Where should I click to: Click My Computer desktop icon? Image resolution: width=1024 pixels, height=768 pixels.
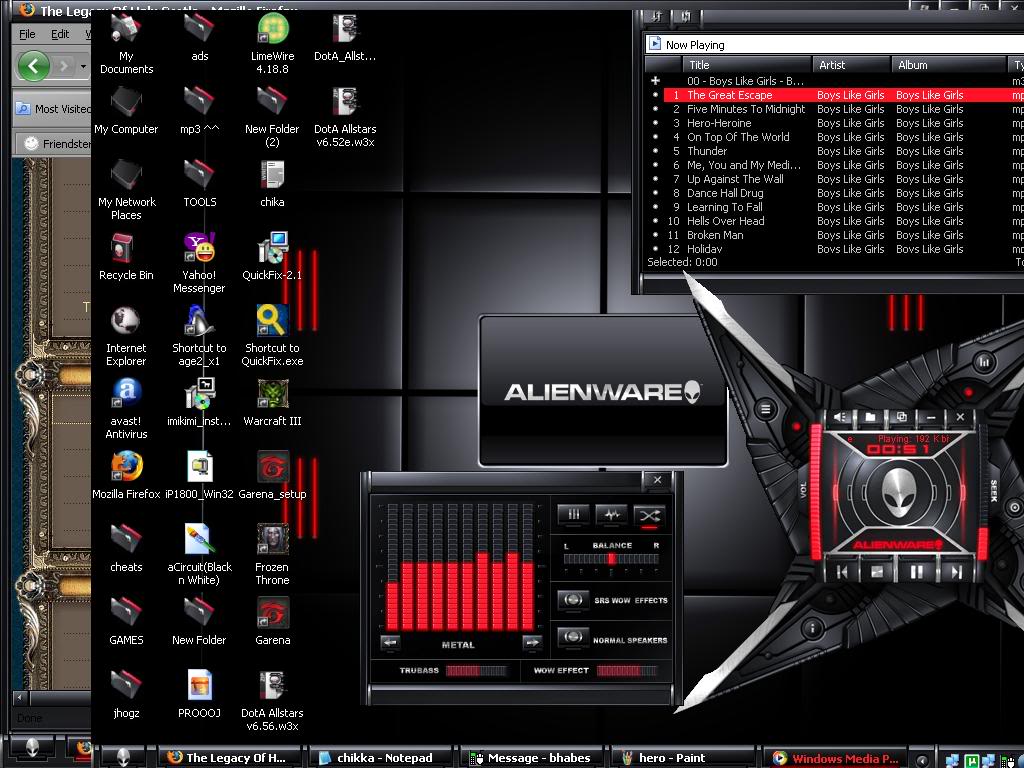tap(126, 111)
